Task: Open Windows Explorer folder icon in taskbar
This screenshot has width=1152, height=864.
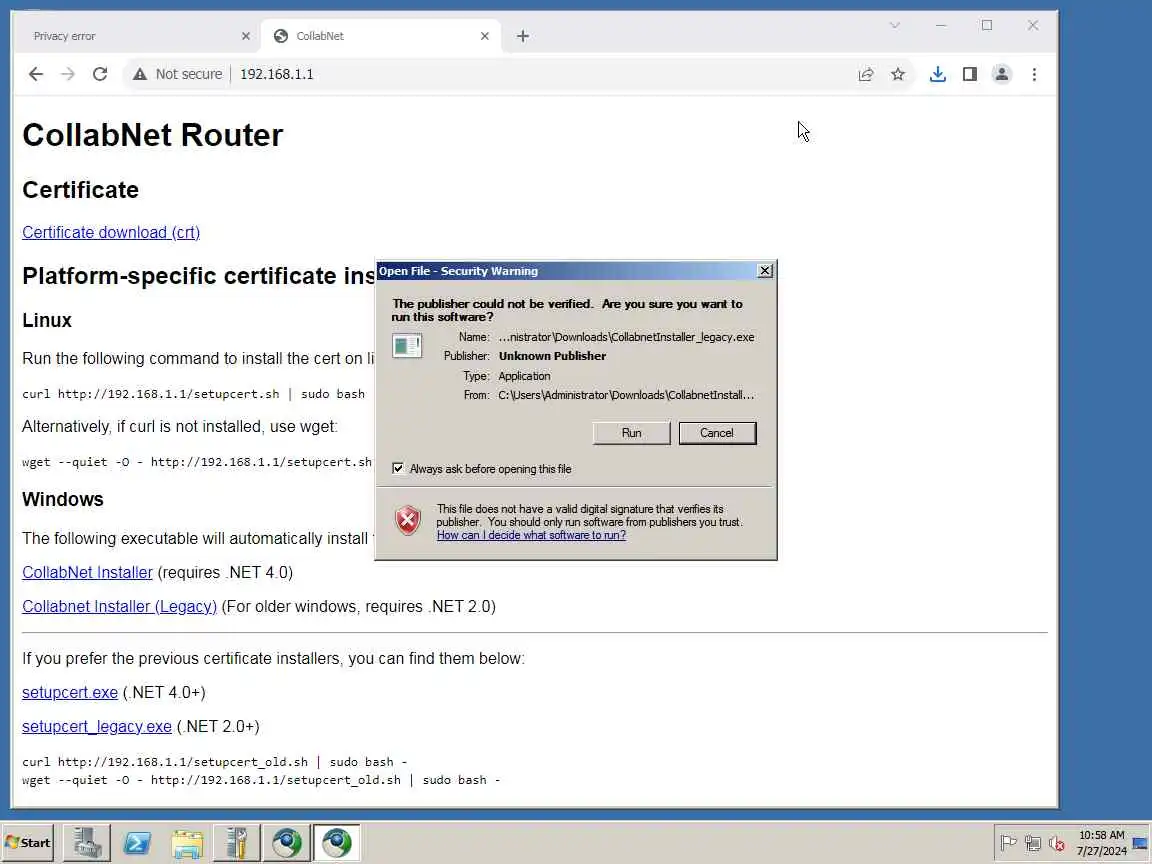Action: point(187,843)
